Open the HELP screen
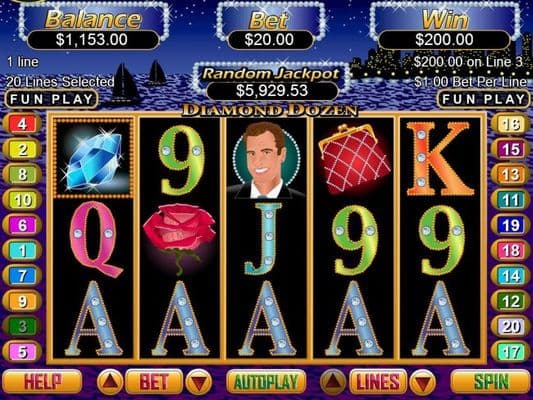 click(42, 382)
